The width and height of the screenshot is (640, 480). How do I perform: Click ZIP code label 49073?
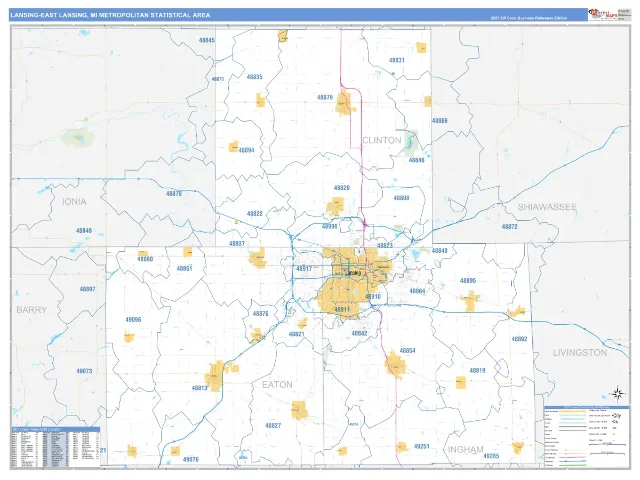pos(84,371)
